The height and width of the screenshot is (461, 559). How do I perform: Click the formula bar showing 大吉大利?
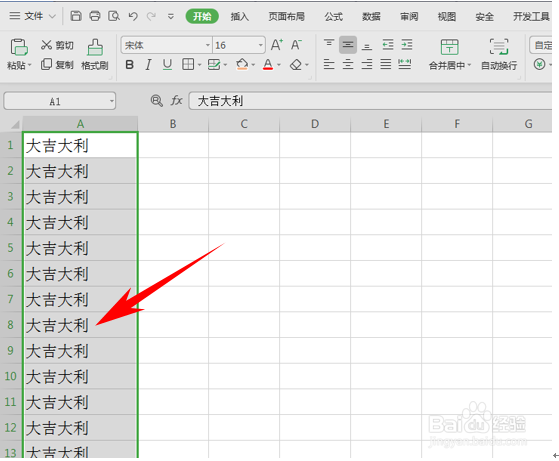371,101
